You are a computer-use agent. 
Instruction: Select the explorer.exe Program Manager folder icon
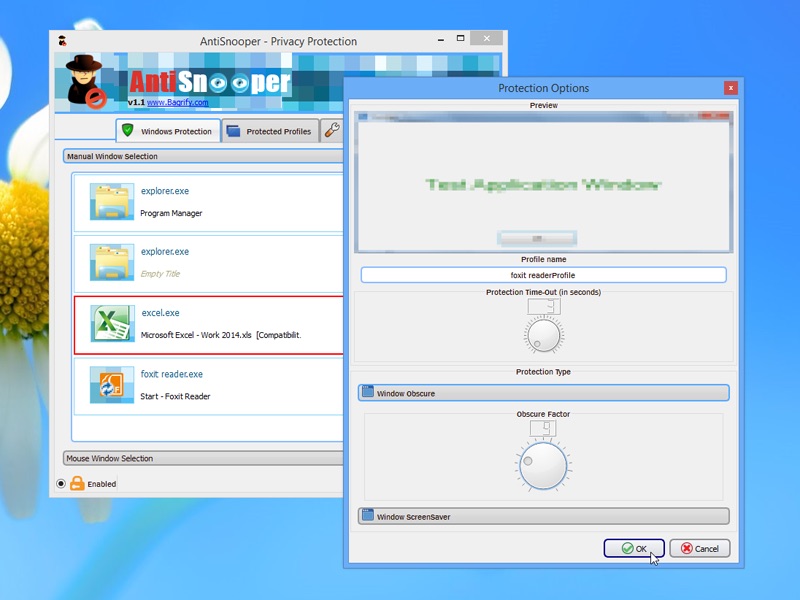tap(112, 202)
